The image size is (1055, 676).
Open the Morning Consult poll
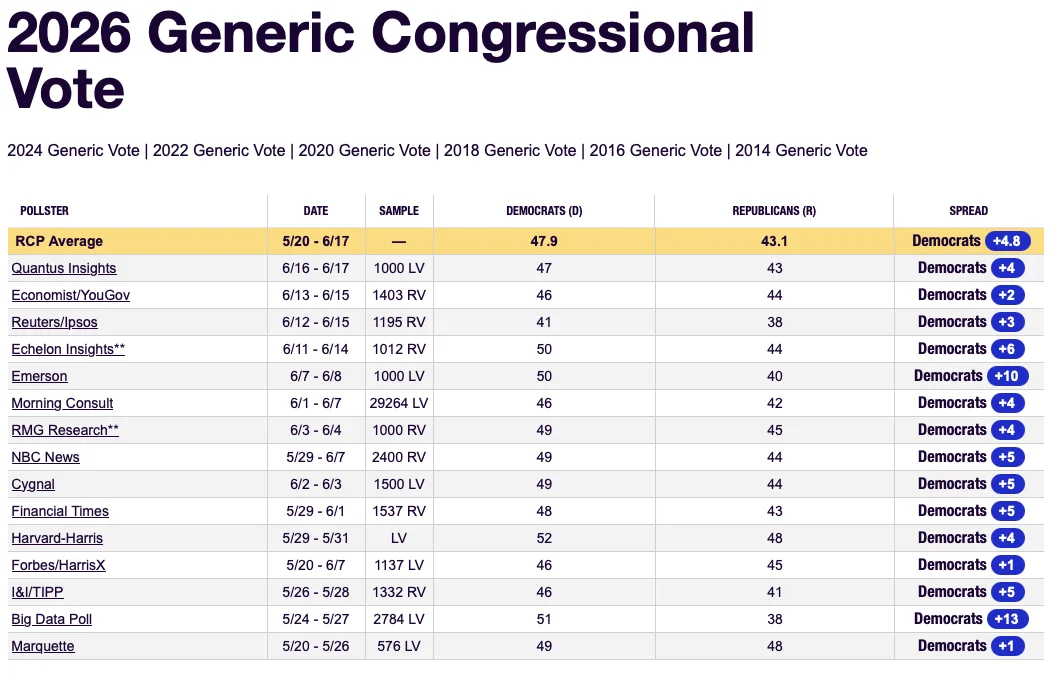(62, 404)
